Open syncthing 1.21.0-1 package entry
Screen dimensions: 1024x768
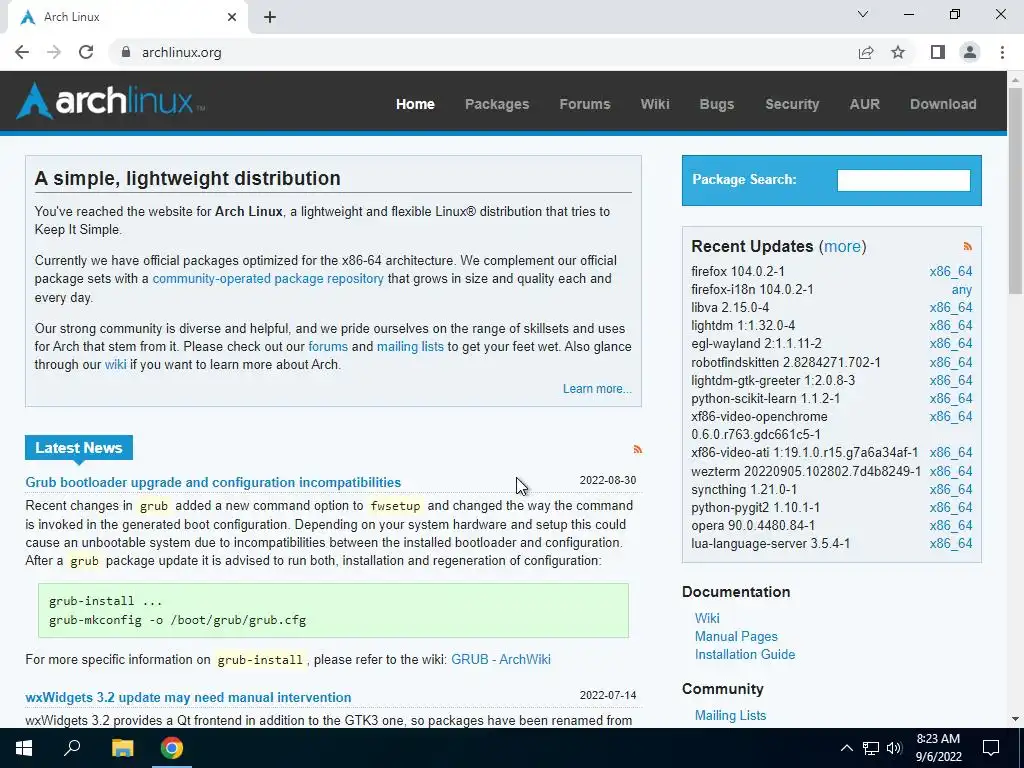click(x=744, y=489)
